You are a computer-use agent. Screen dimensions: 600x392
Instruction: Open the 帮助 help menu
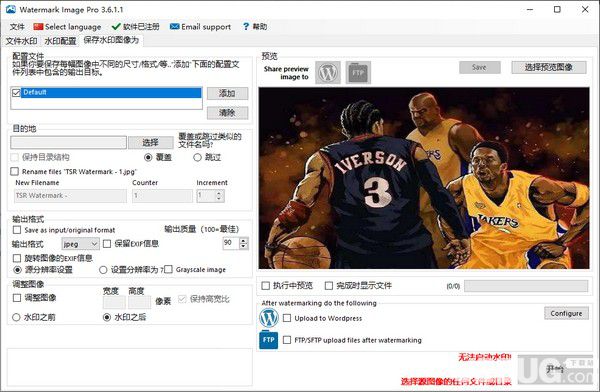point(255,27)
